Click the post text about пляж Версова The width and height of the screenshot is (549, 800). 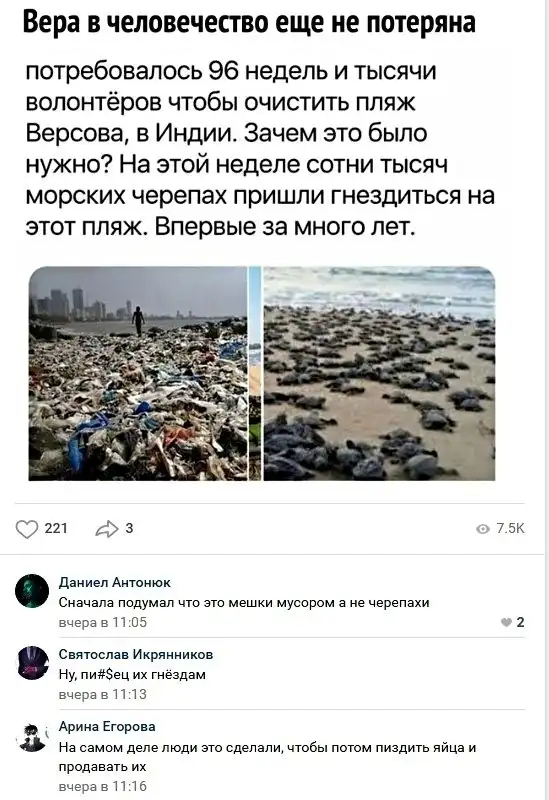coord(260,149)
